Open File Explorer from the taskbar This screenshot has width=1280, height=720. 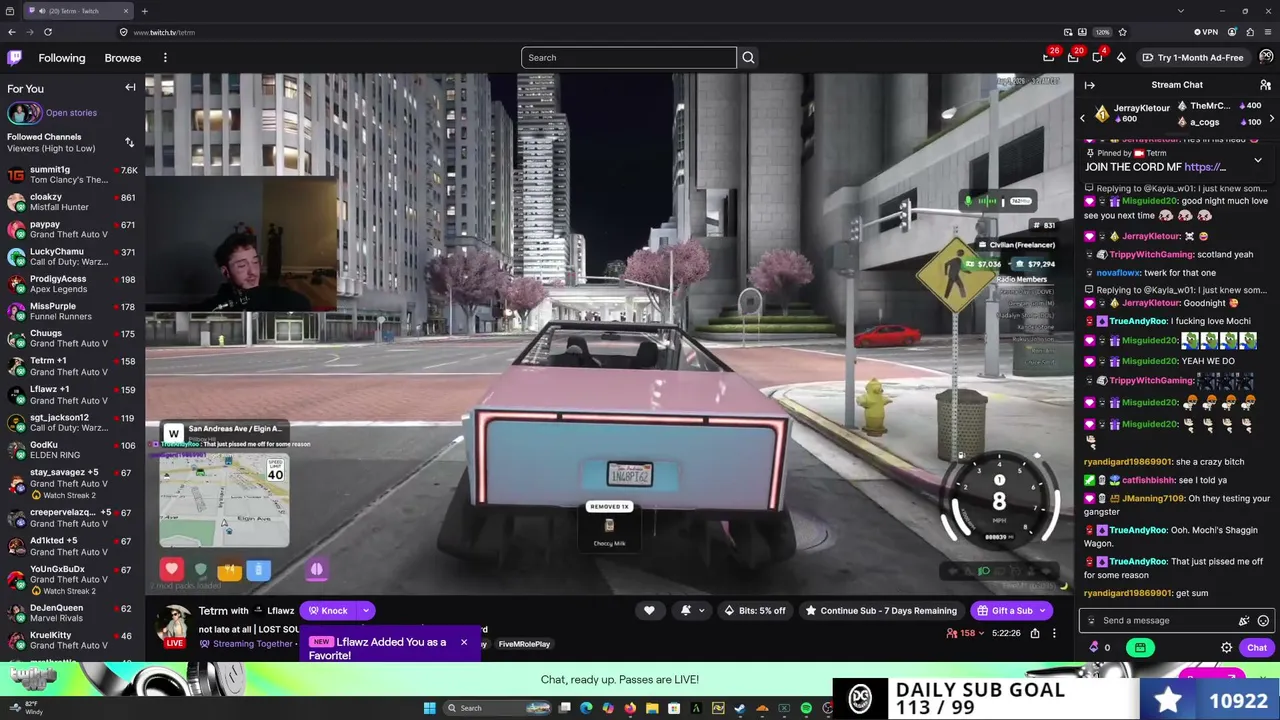point(652,708)
